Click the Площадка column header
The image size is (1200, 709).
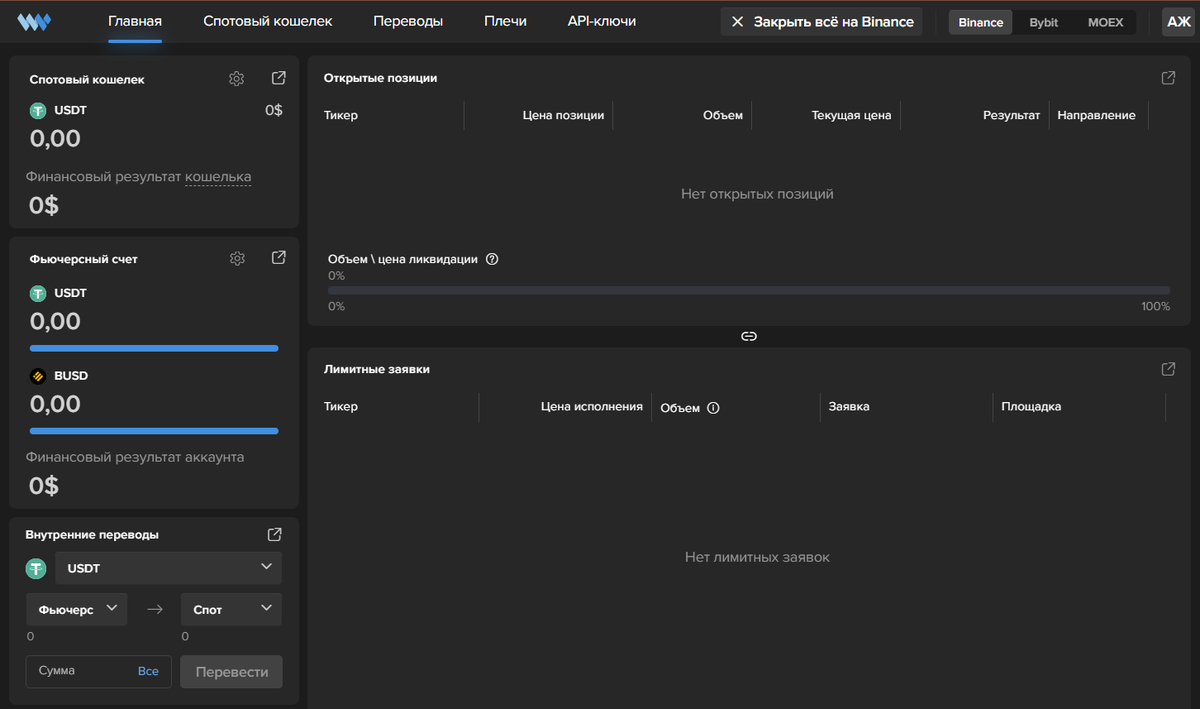(1031, 407)
